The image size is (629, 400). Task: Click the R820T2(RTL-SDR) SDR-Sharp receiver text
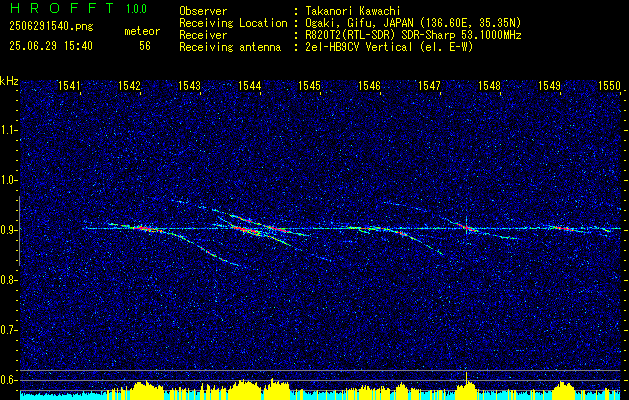[412, 35]
